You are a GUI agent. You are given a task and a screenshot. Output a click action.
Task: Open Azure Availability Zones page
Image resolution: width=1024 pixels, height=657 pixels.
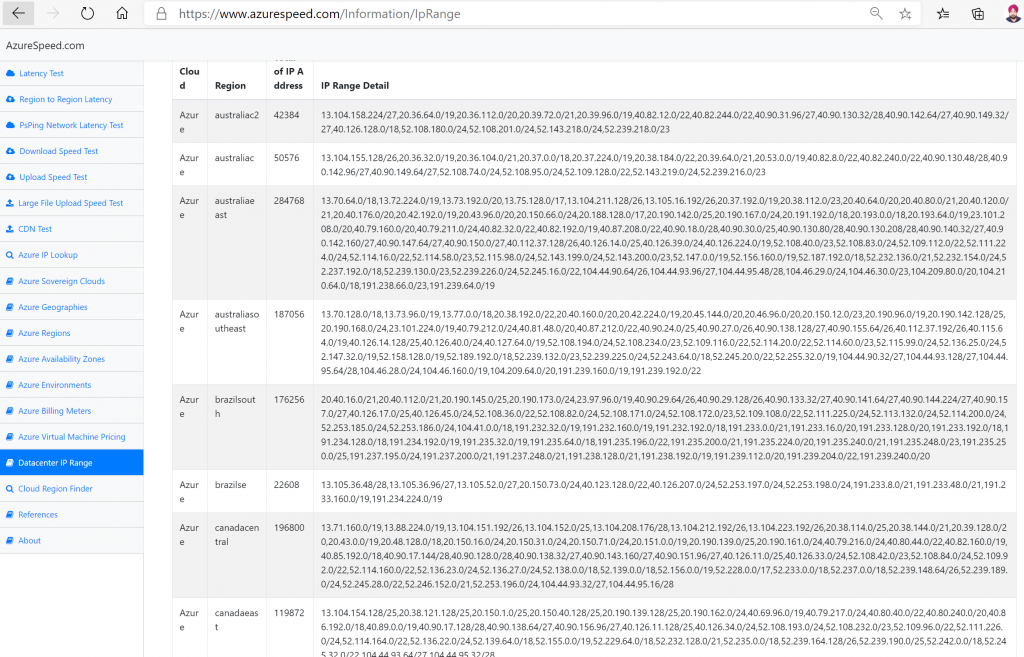pyautogui.click(x=61, y=359)
